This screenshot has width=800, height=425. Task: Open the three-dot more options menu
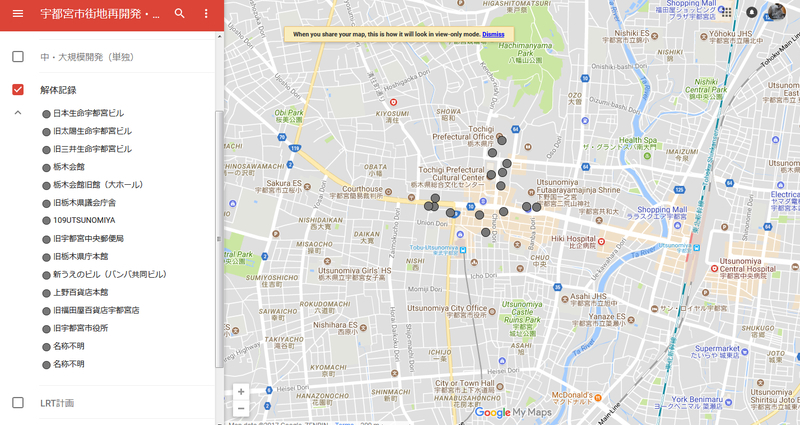206,13
